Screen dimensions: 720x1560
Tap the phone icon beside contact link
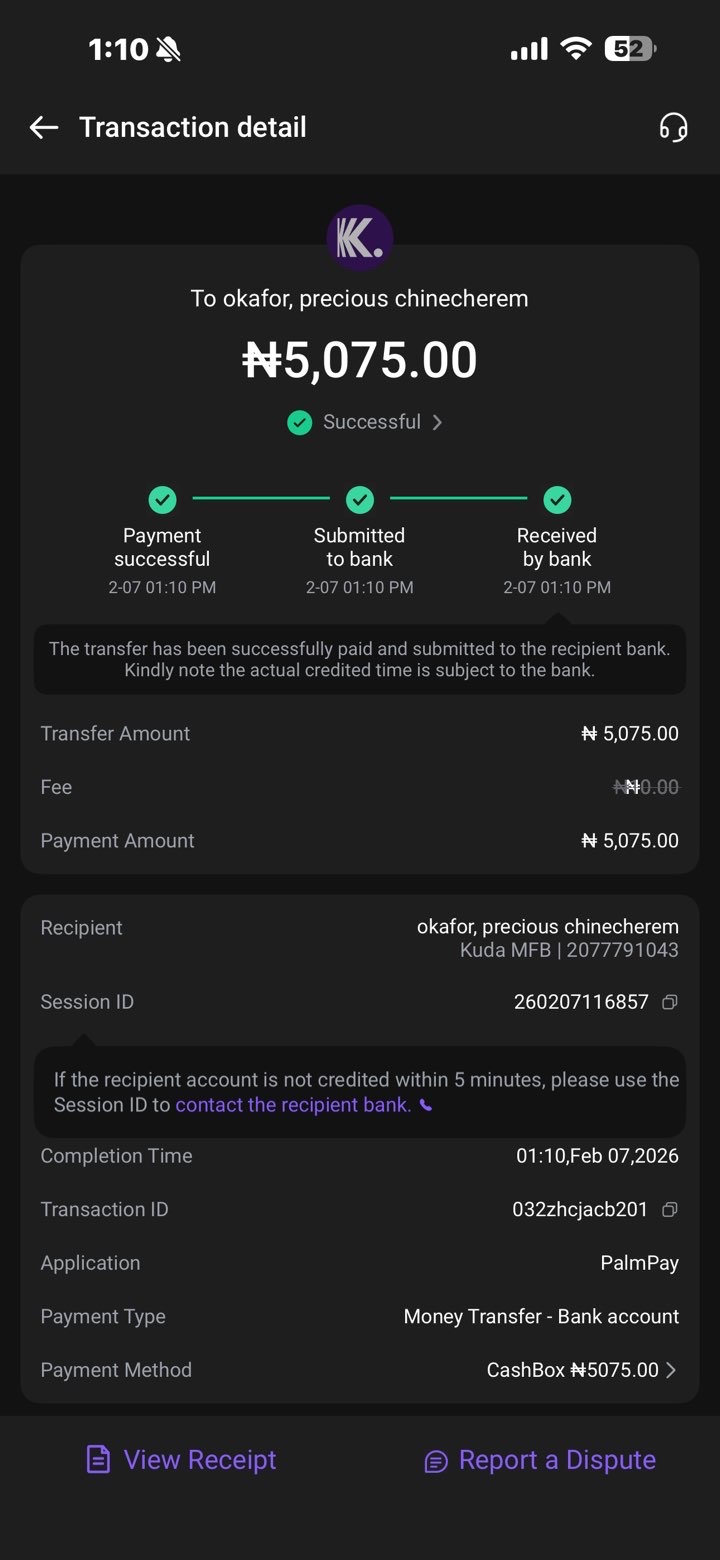tap(426, 1106)
